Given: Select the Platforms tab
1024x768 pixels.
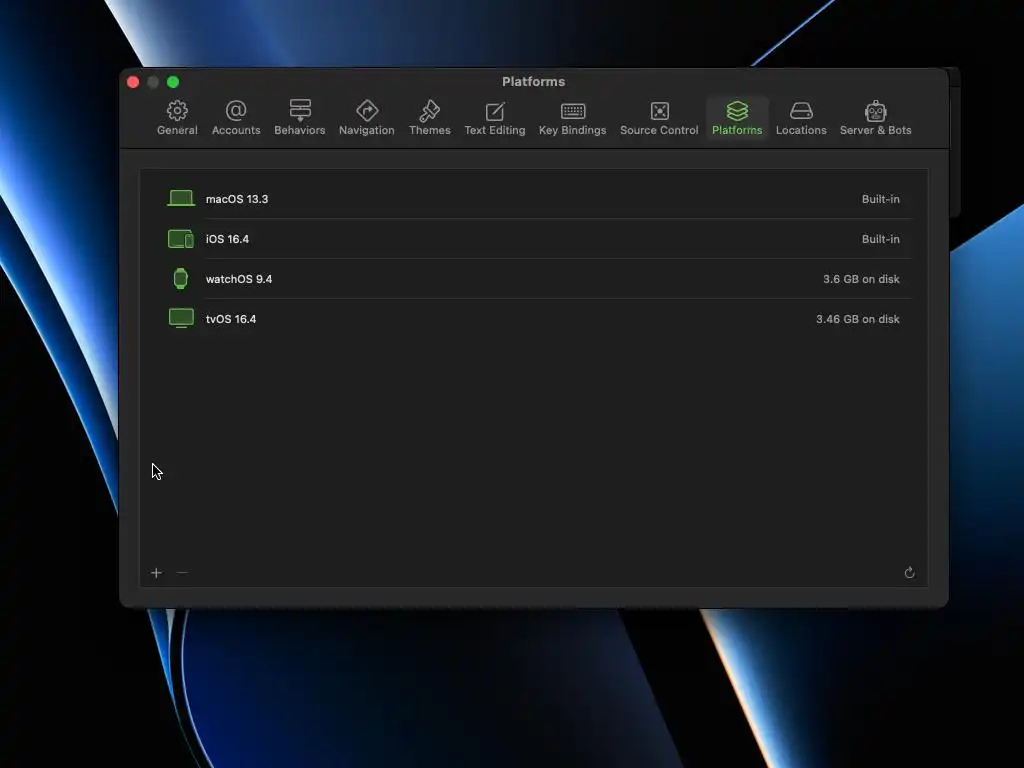Looking at the screenshot, I should (737, 118).
